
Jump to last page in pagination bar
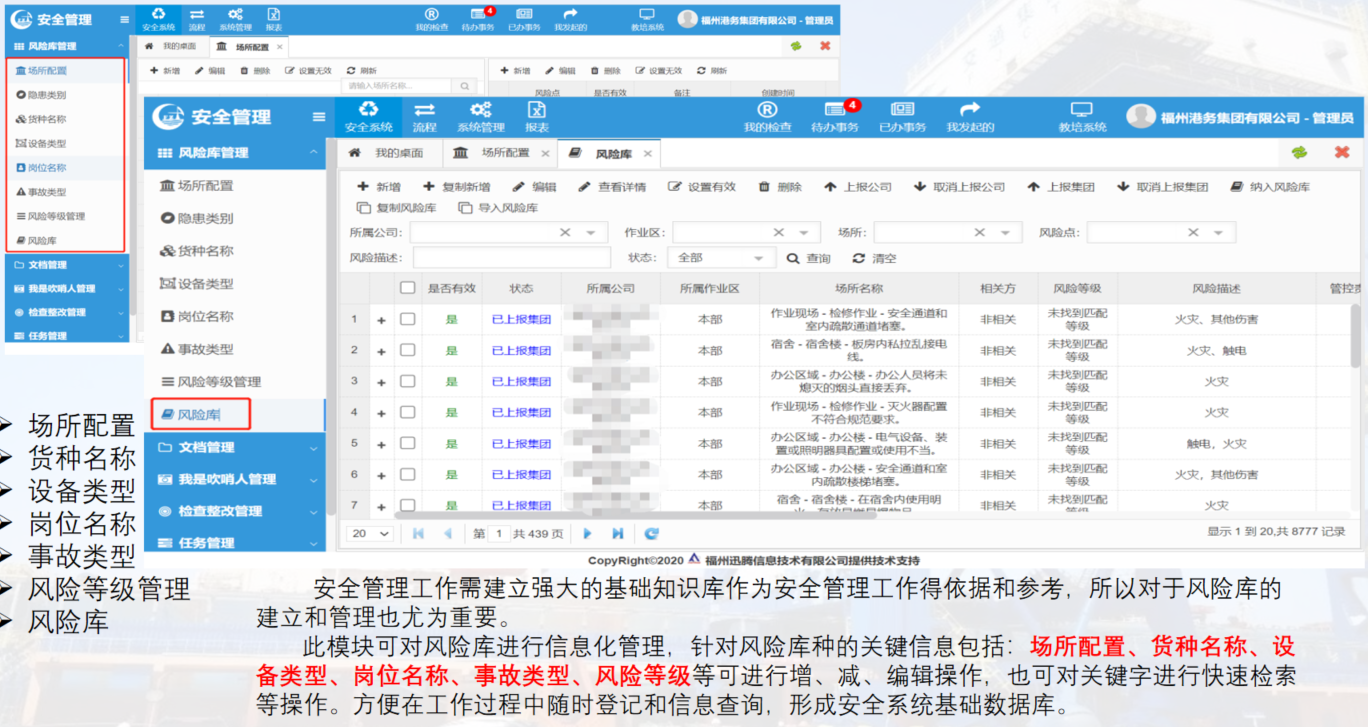point(617,534)
